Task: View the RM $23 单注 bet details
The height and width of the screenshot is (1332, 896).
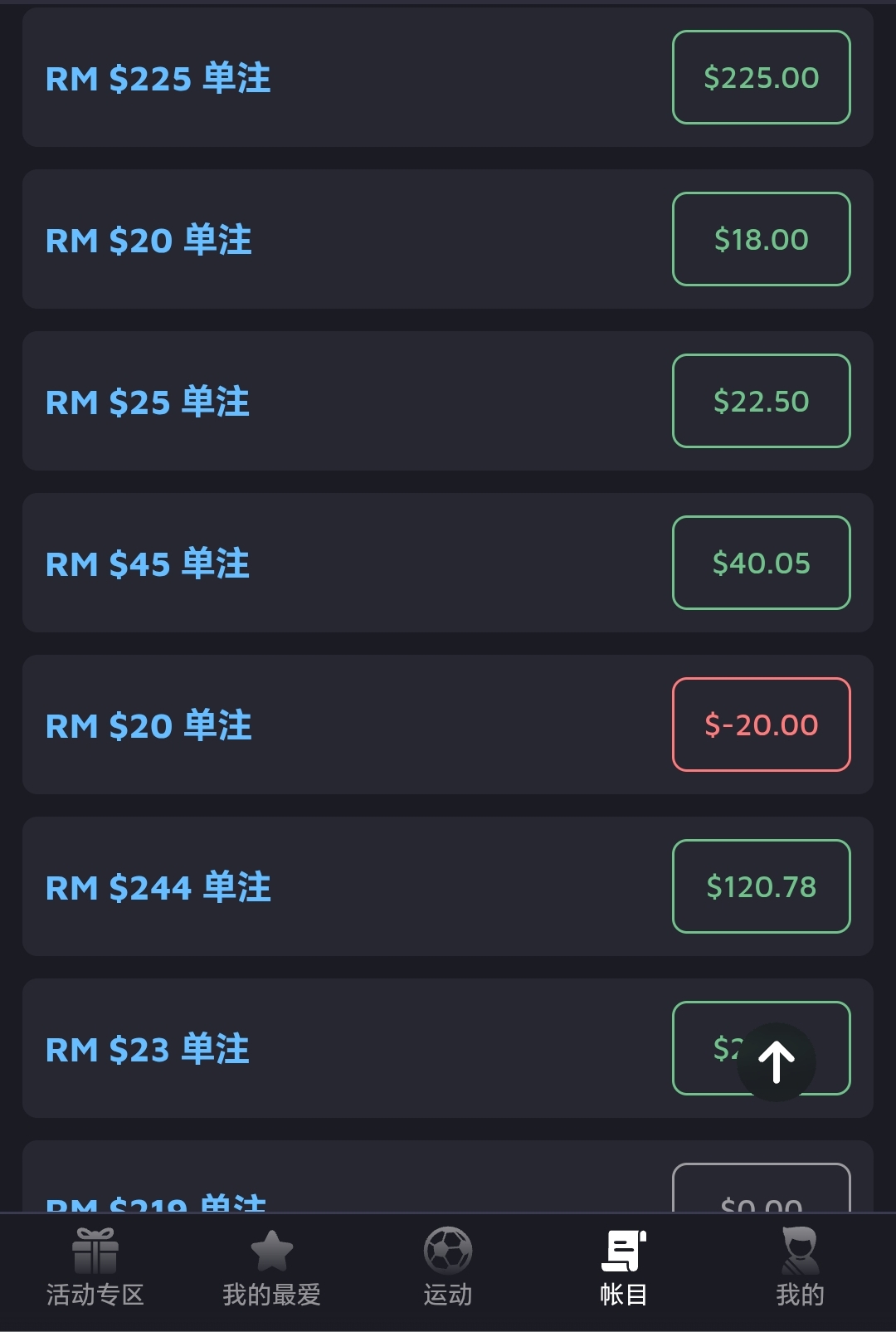Action: pyautogui.click(x=148, y=1049)
